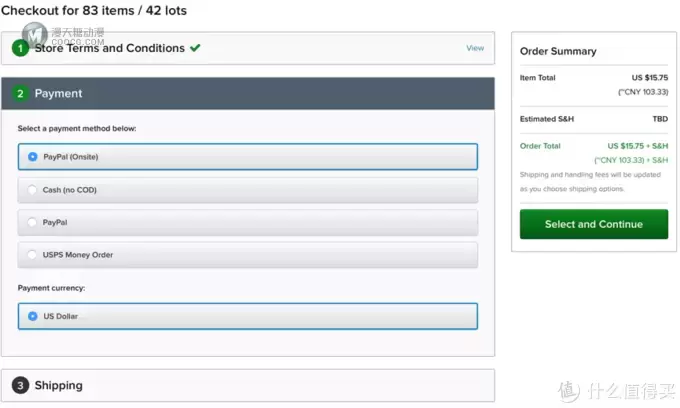Click the green checkmark beside Store Terms
This screenshot has height=408, width=680.
point(195,48)
